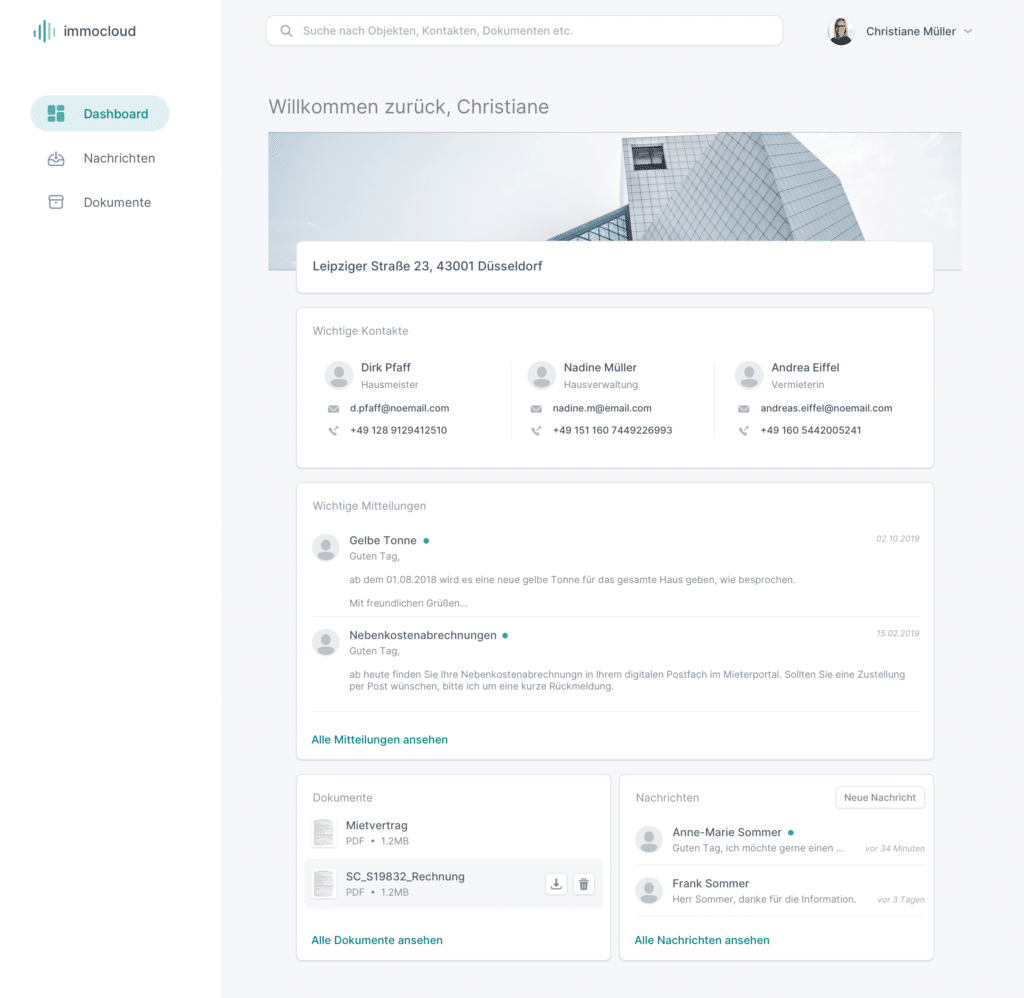
Task: Click the phone icon next to +49 151 160 7449226993
Action: pos(536,431)
